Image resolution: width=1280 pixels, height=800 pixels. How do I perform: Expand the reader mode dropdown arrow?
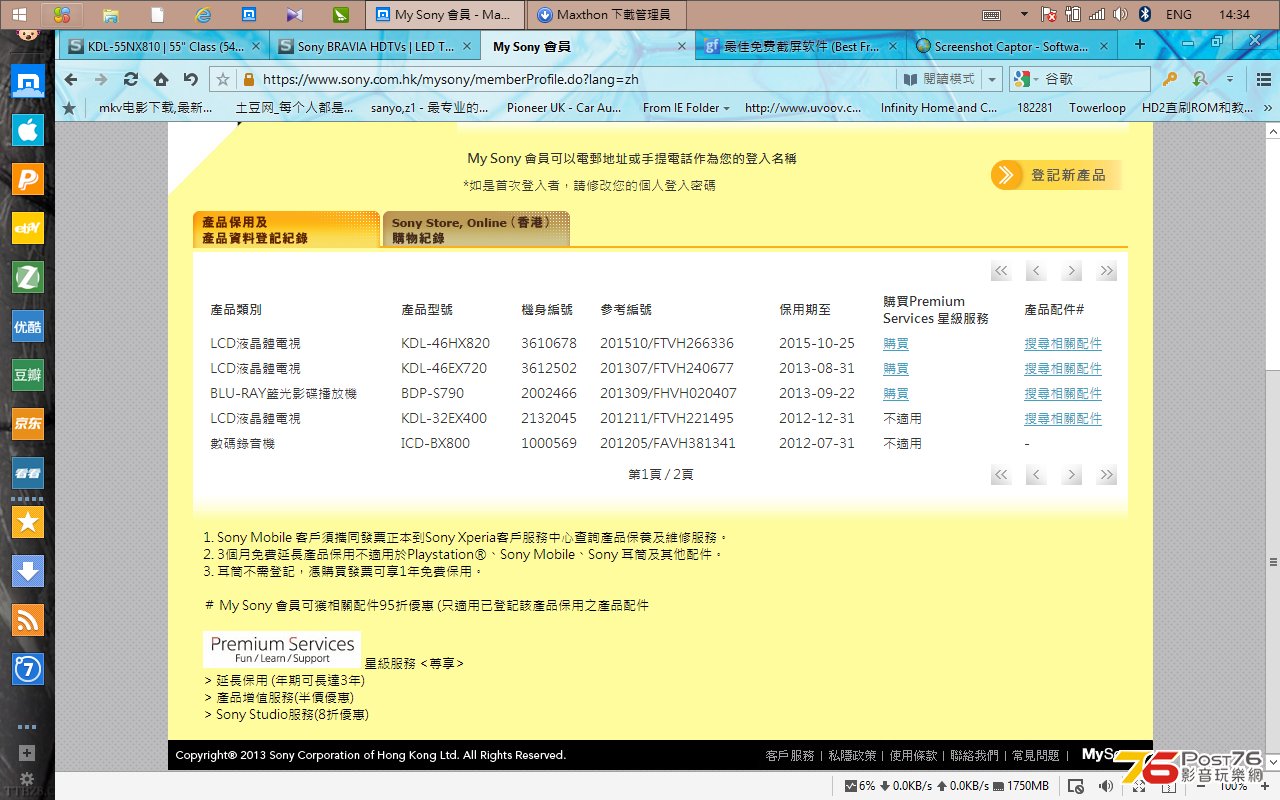pyautogui.click(x=992, y=79)
